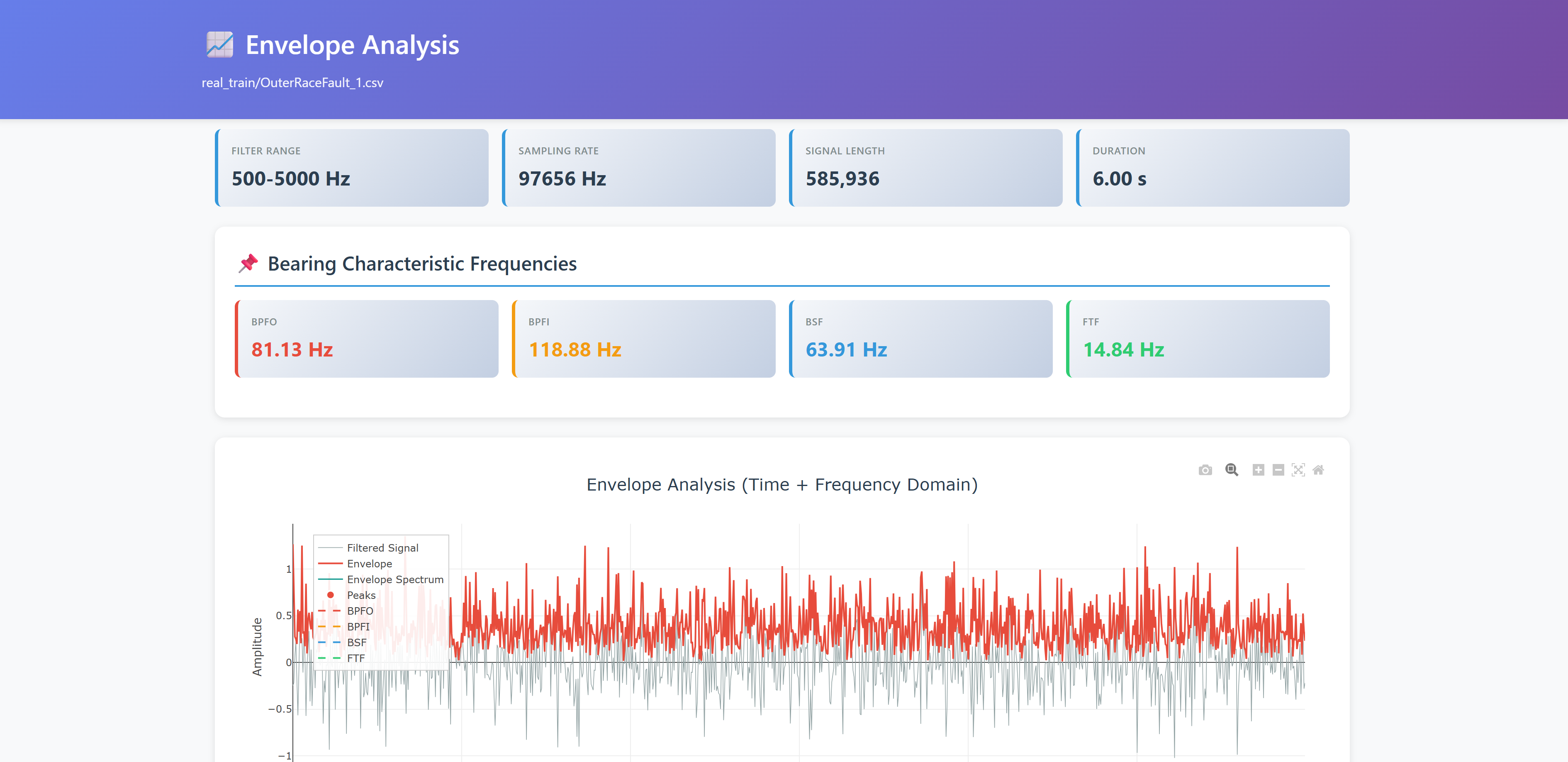Toggle the BPFO dashed line legend item

pos(360,611)
